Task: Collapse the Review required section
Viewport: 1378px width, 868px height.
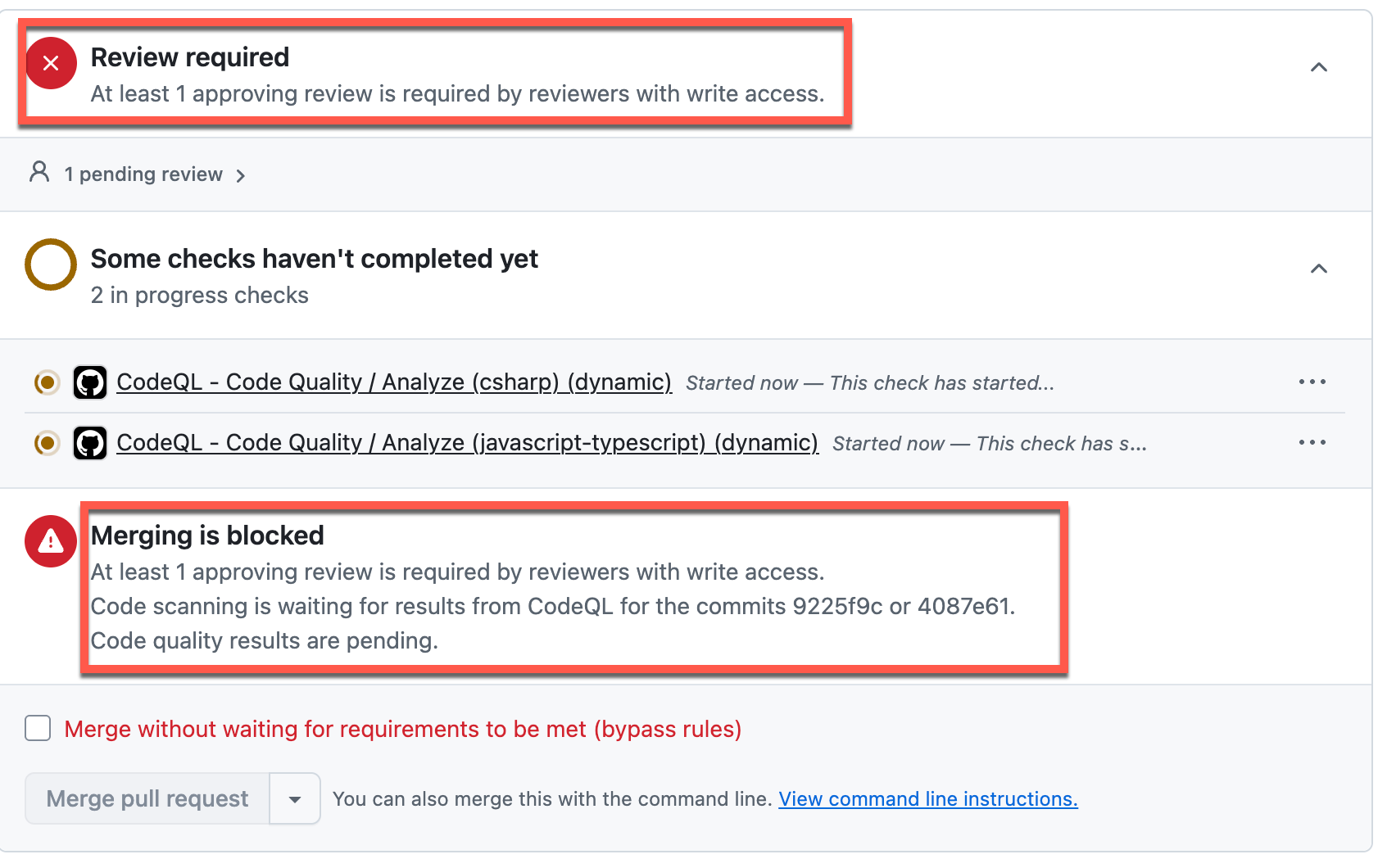Action: click(1319, 68)
